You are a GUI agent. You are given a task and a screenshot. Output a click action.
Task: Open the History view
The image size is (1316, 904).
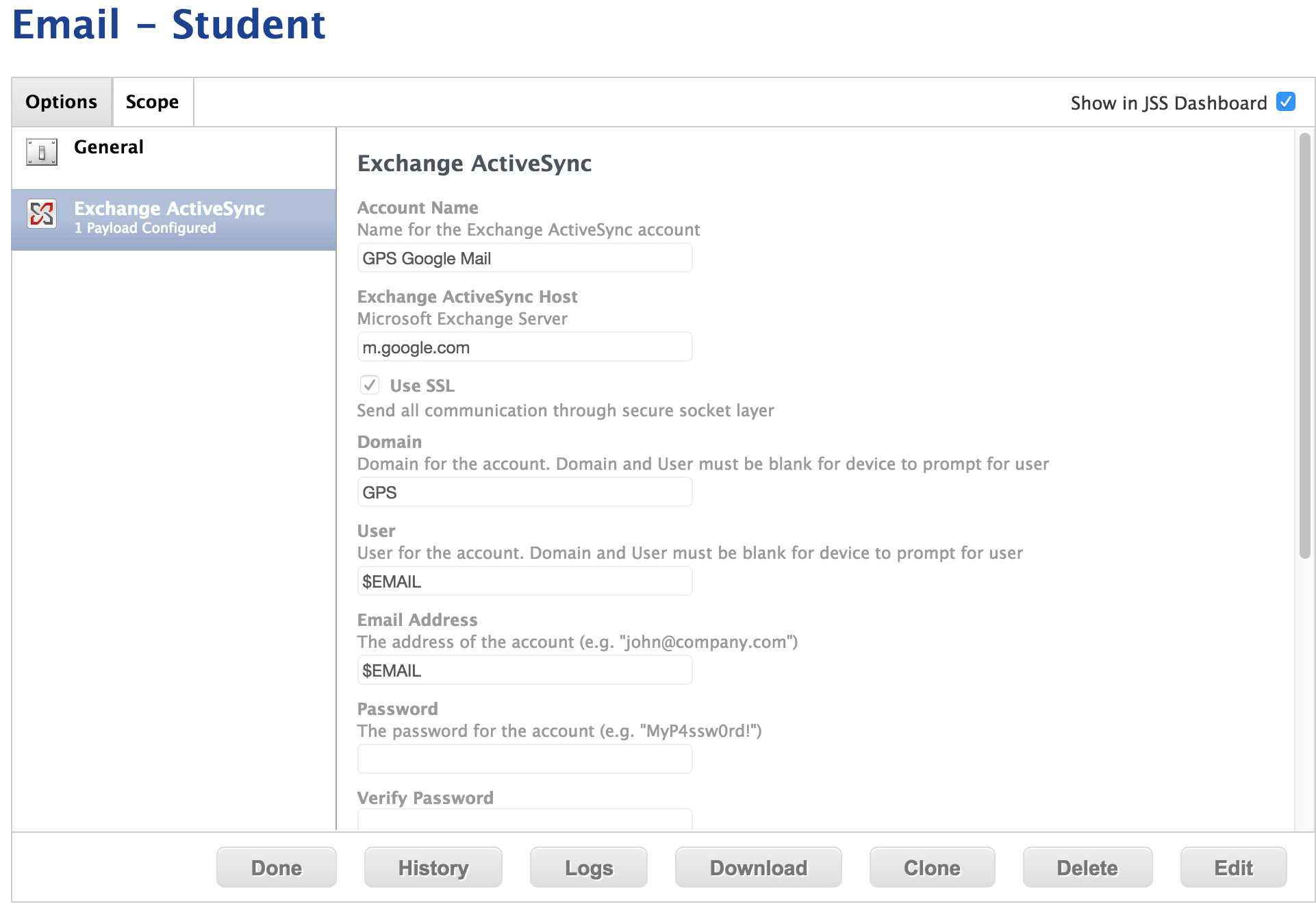433,868
